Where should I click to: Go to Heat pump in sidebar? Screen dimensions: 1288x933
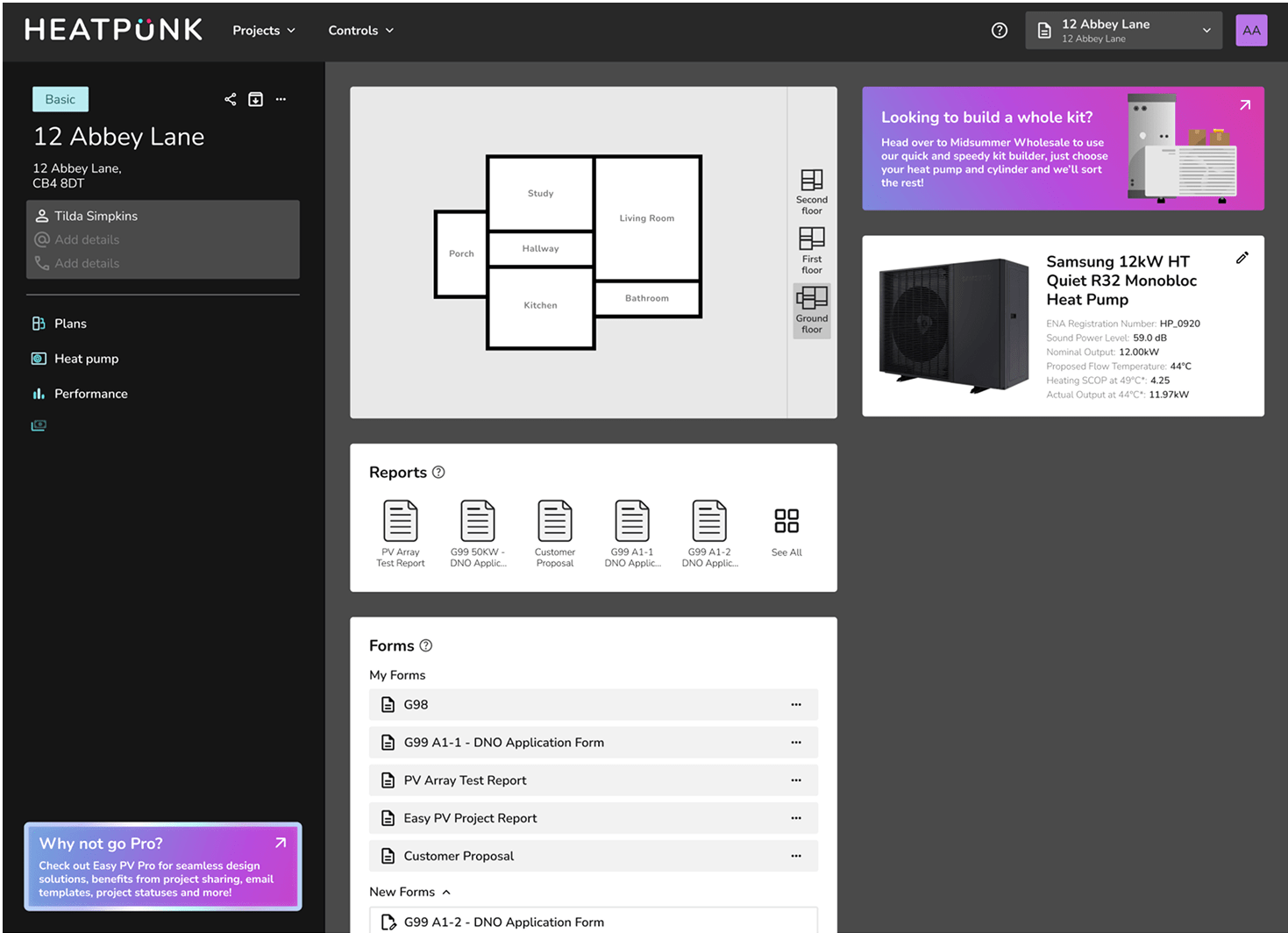point(75,359)
